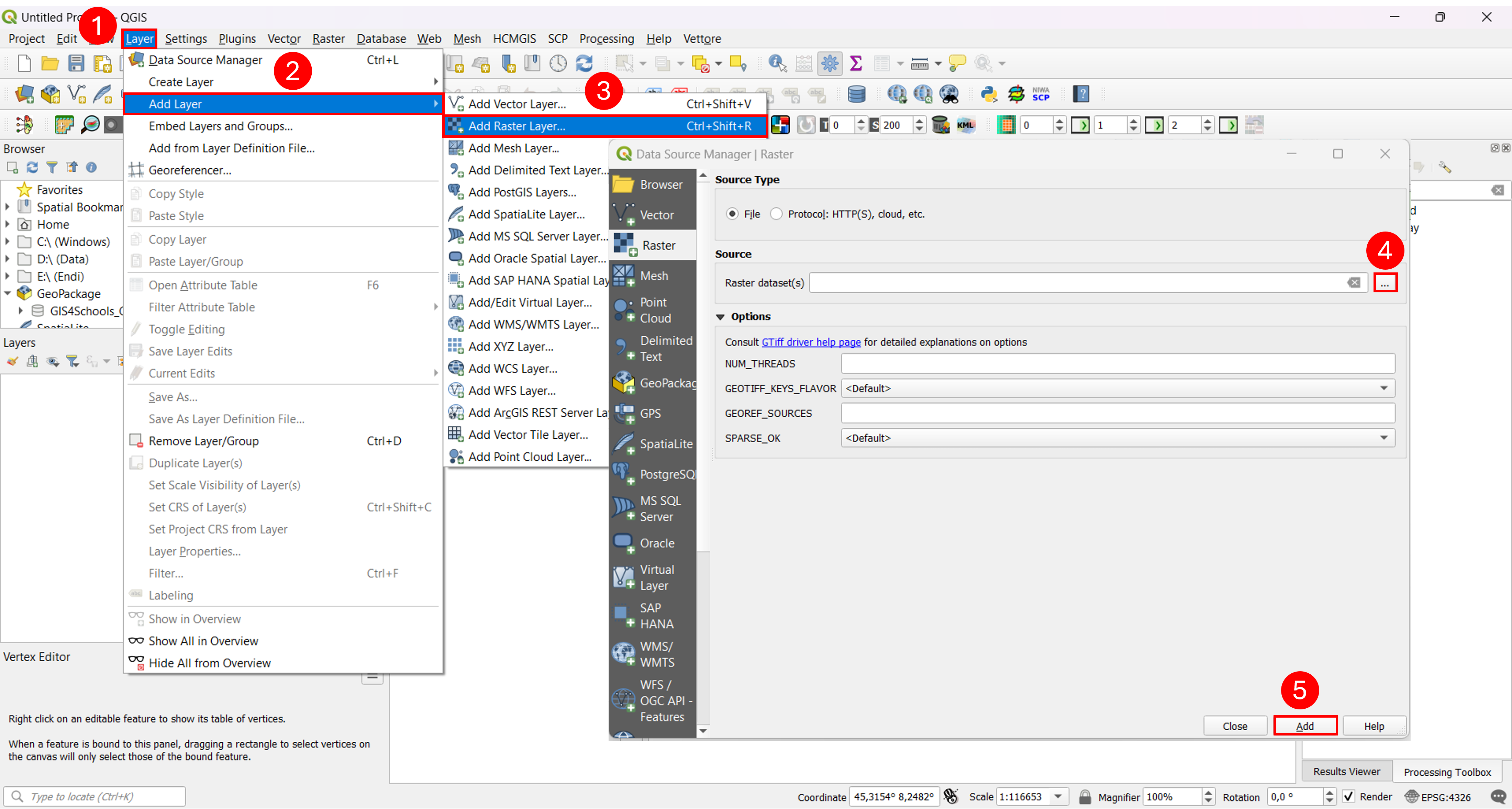Screen dimensions: 1512x809
Task: Click the Refresh icon in main toolbar
Action: [x=585, y=63]
